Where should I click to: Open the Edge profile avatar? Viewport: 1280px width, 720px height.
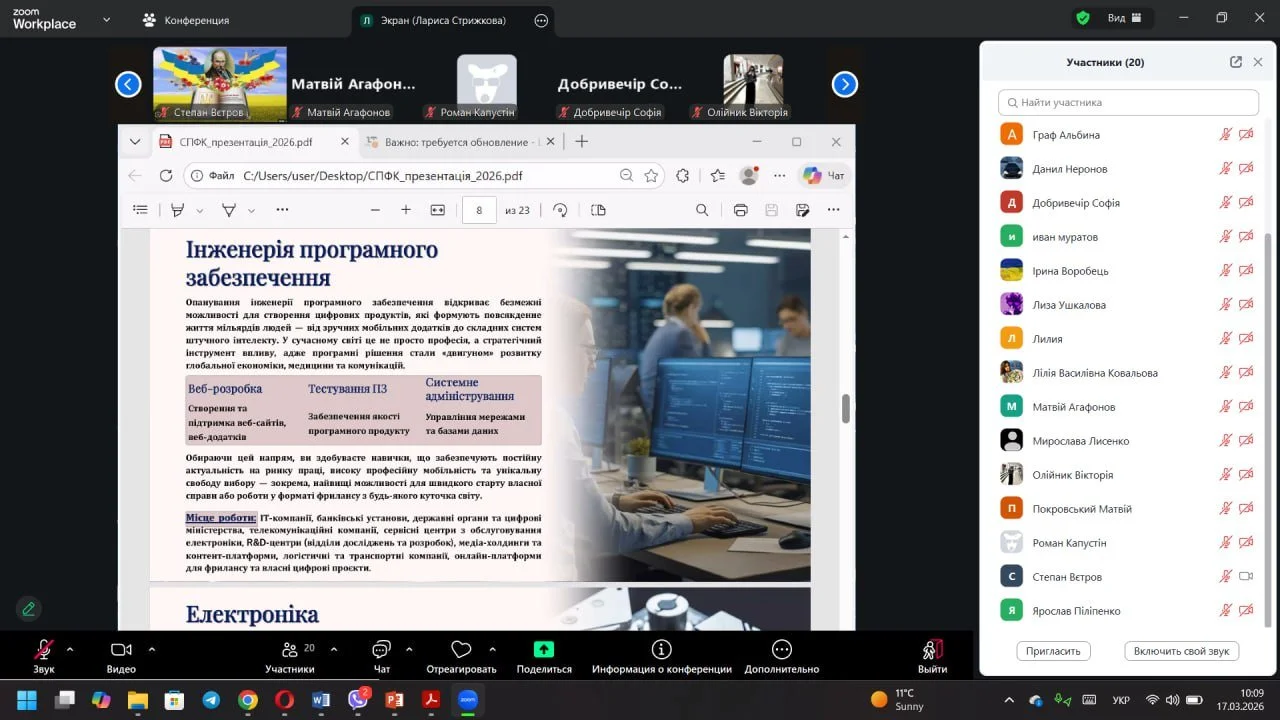(748, 176)
